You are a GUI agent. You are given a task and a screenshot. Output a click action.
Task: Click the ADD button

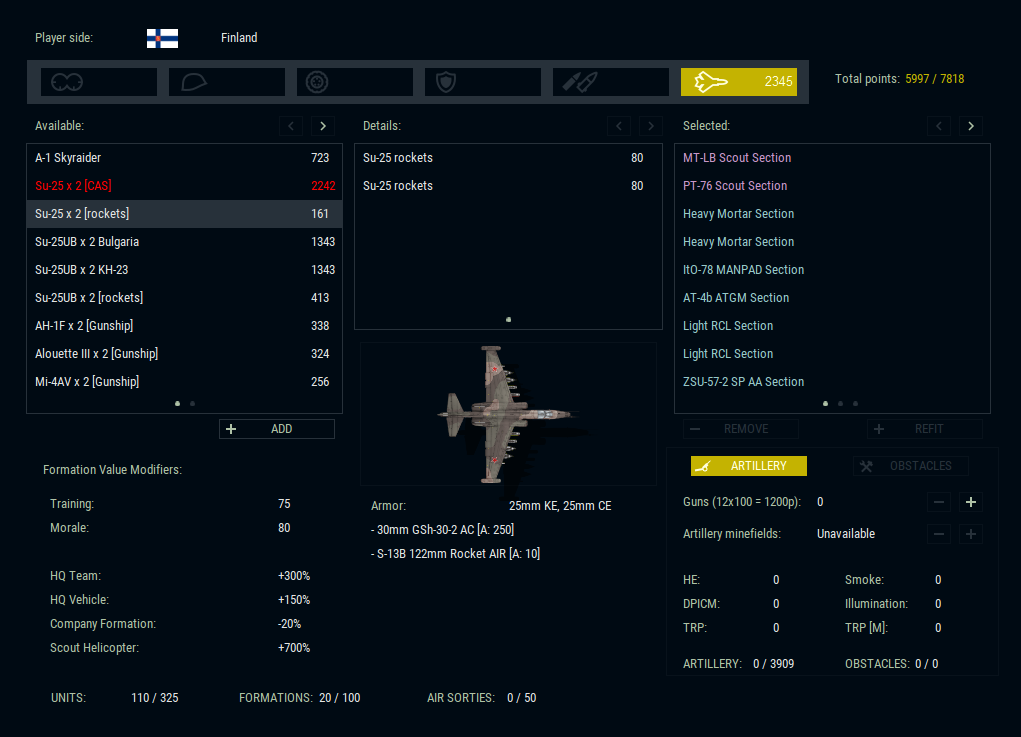pyautogui.click(x=277, y=429)
